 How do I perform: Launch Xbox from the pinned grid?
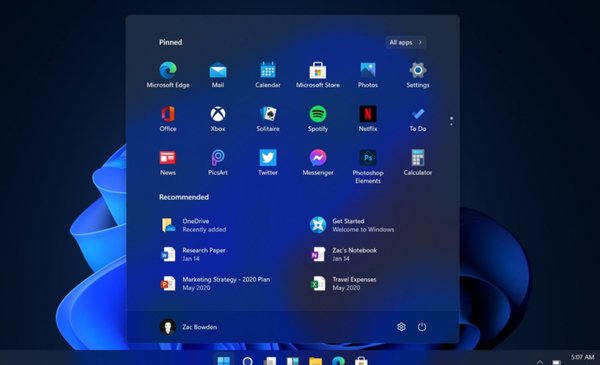tap(218, 119)
